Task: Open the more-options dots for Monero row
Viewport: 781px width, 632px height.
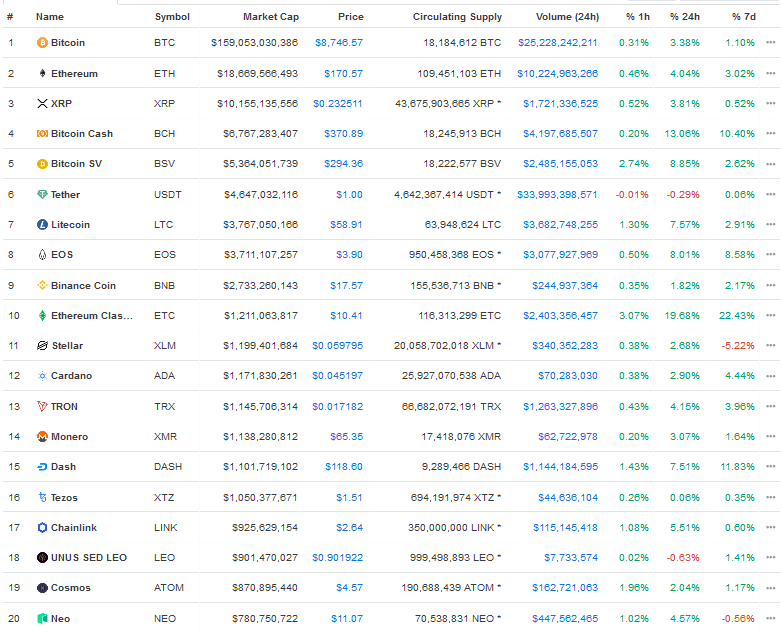Action: 771,437
